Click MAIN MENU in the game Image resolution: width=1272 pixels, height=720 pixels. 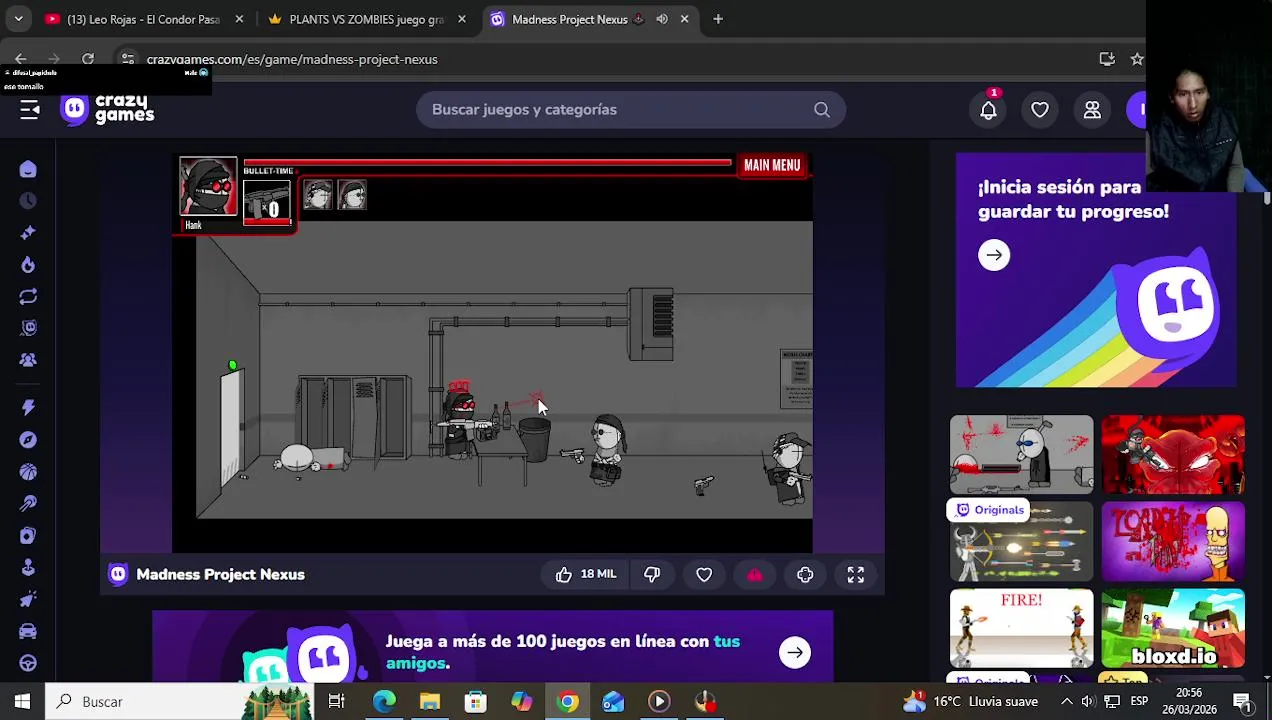click(x=772, y=165)
